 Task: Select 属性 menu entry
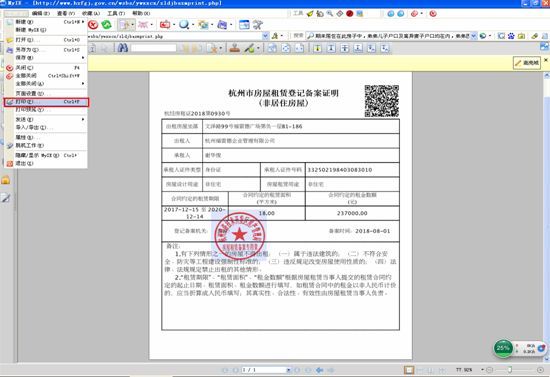(x=46, y=137)
